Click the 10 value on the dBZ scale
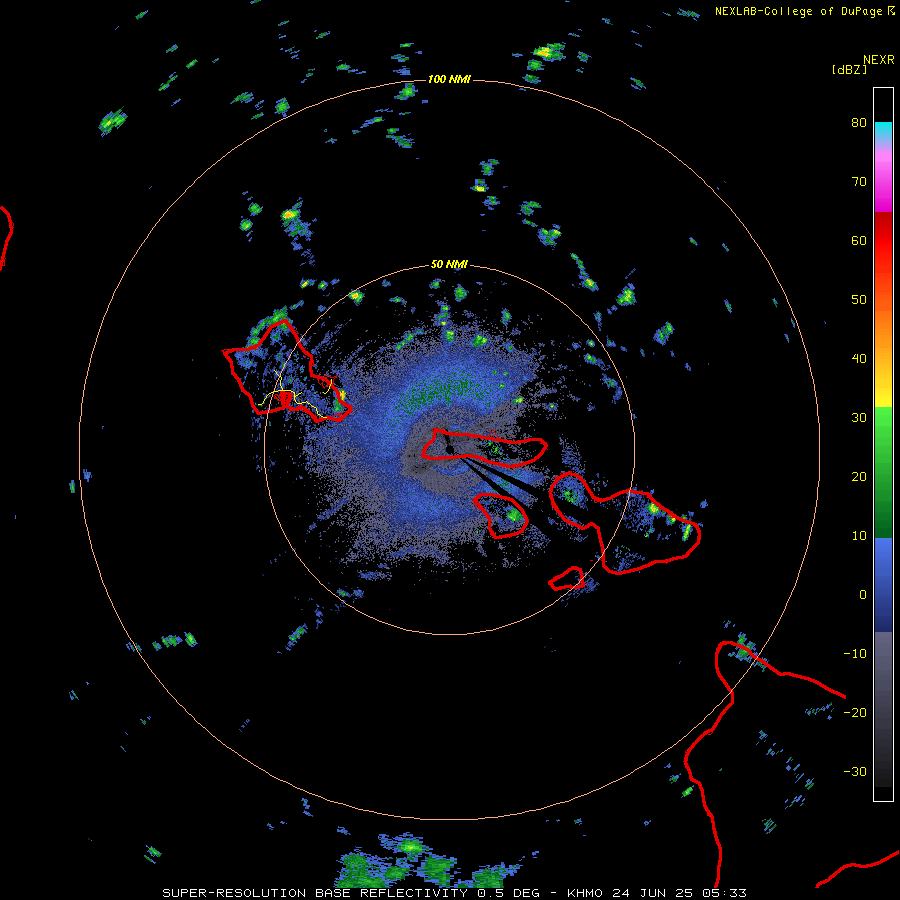Screen dimensions: 900x900 point(859,536)
